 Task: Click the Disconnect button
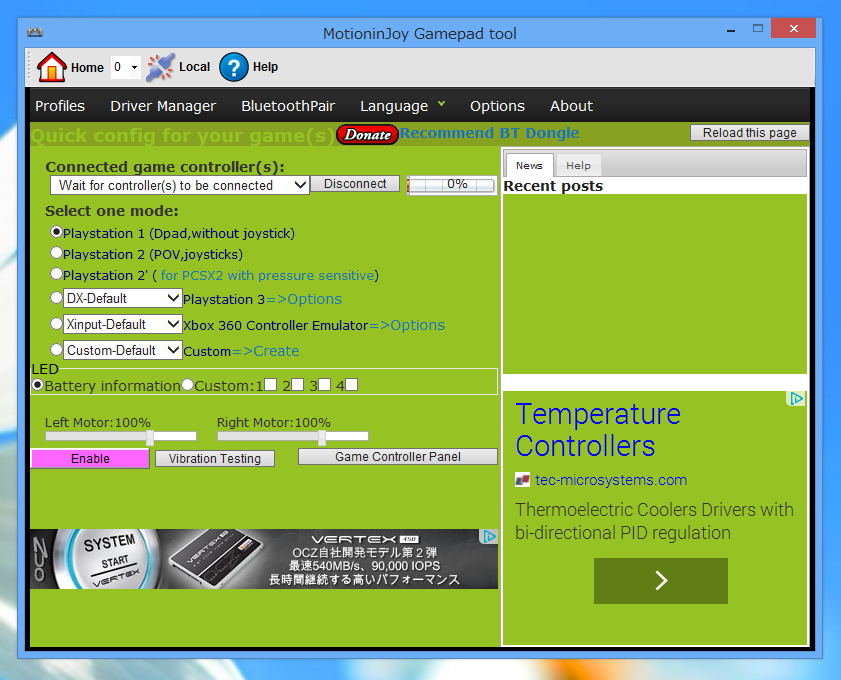pyautogui.click(x=355, y=183)
